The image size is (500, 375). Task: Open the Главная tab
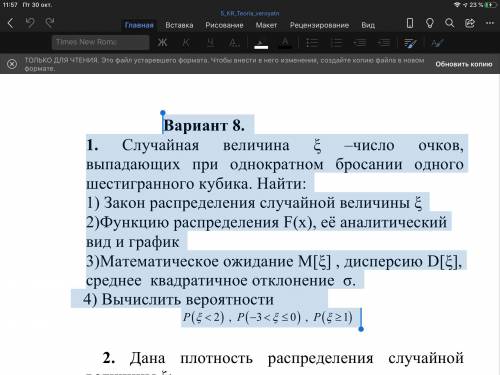(139, 25)
